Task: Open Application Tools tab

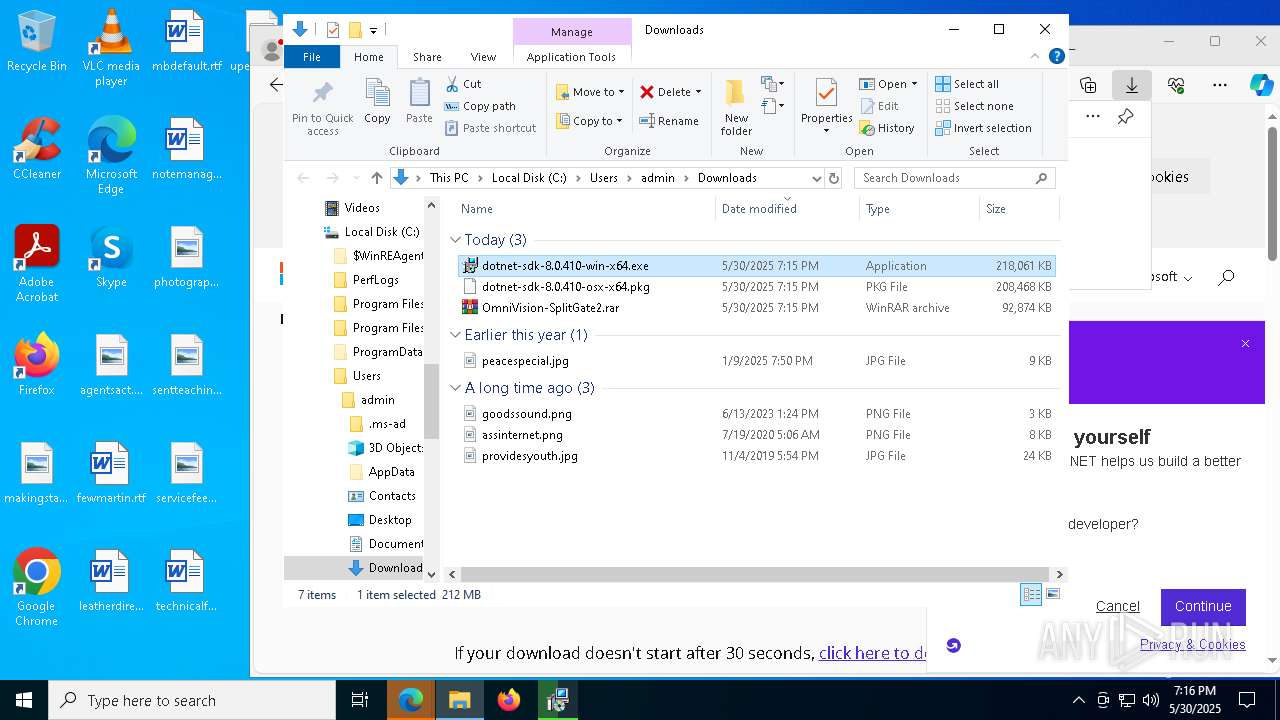Action: click(571, 57)
